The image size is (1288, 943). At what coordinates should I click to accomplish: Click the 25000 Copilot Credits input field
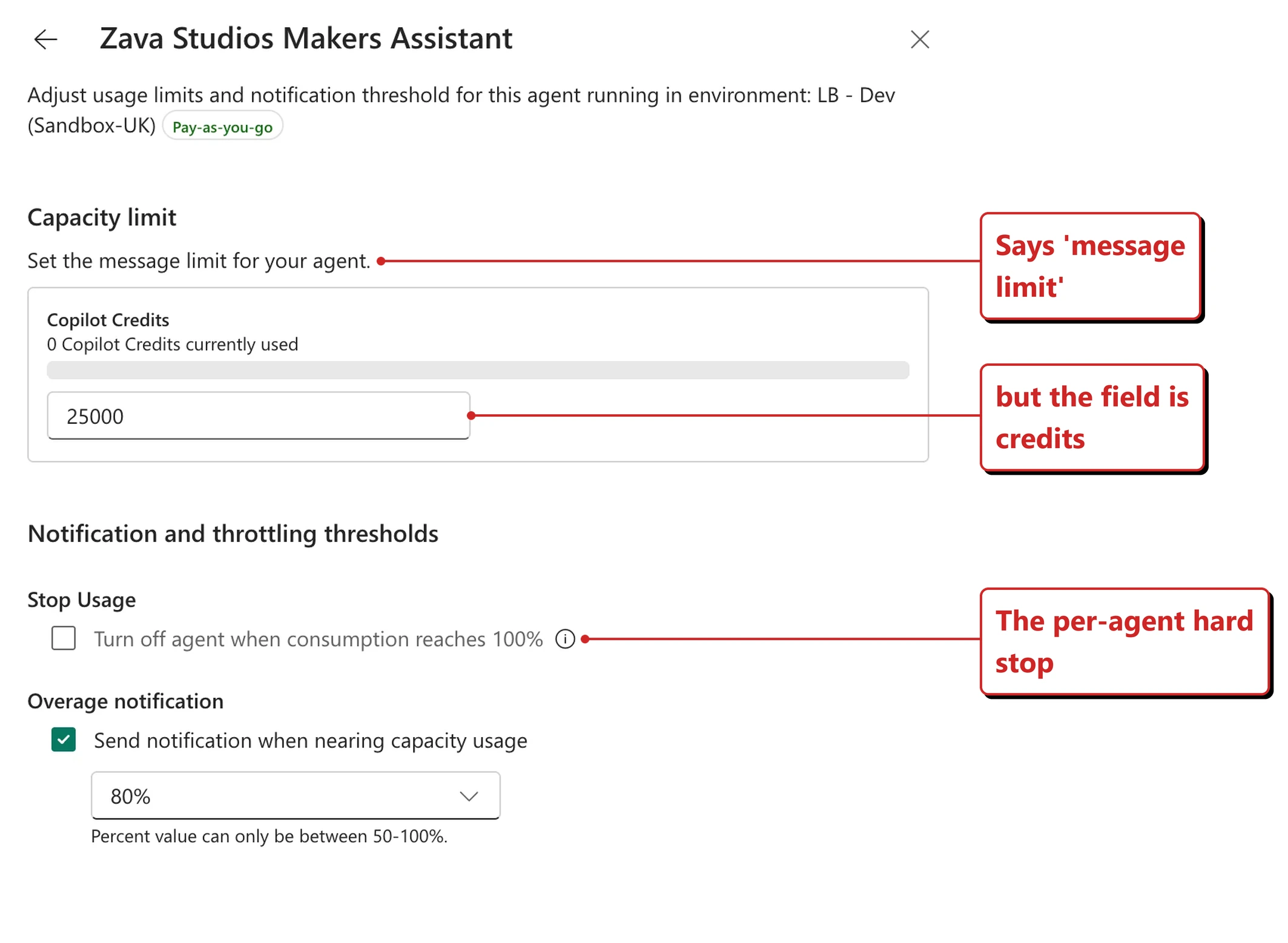click(x=259, y=415)
